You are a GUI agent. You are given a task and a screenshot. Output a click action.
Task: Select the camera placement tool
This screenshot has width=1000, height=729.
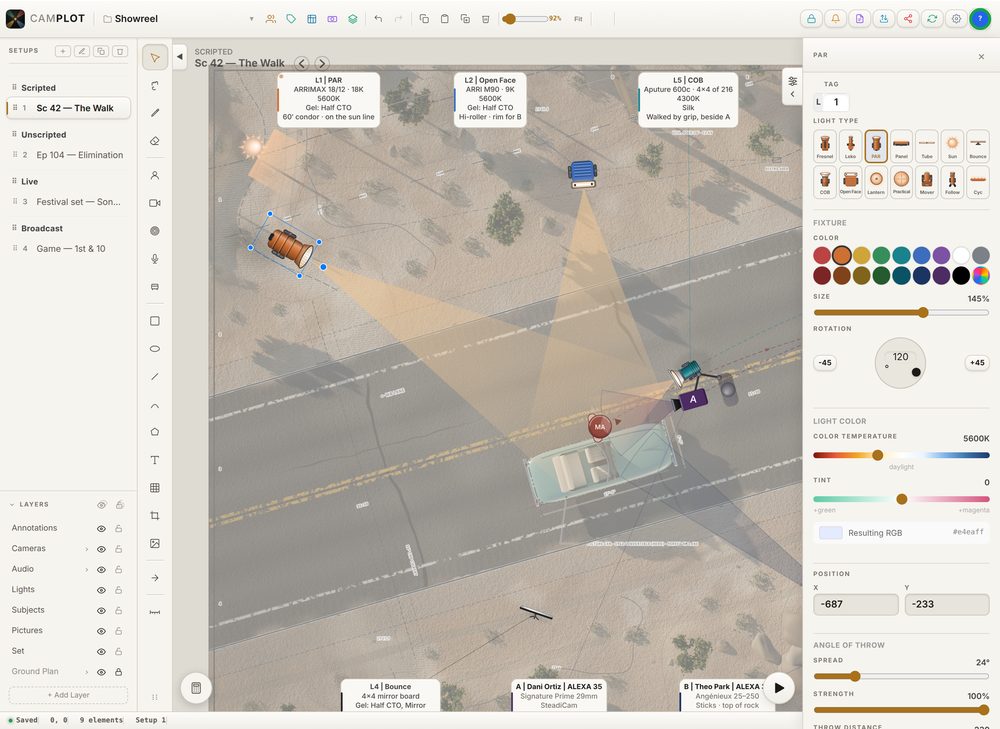click(155, 203)
